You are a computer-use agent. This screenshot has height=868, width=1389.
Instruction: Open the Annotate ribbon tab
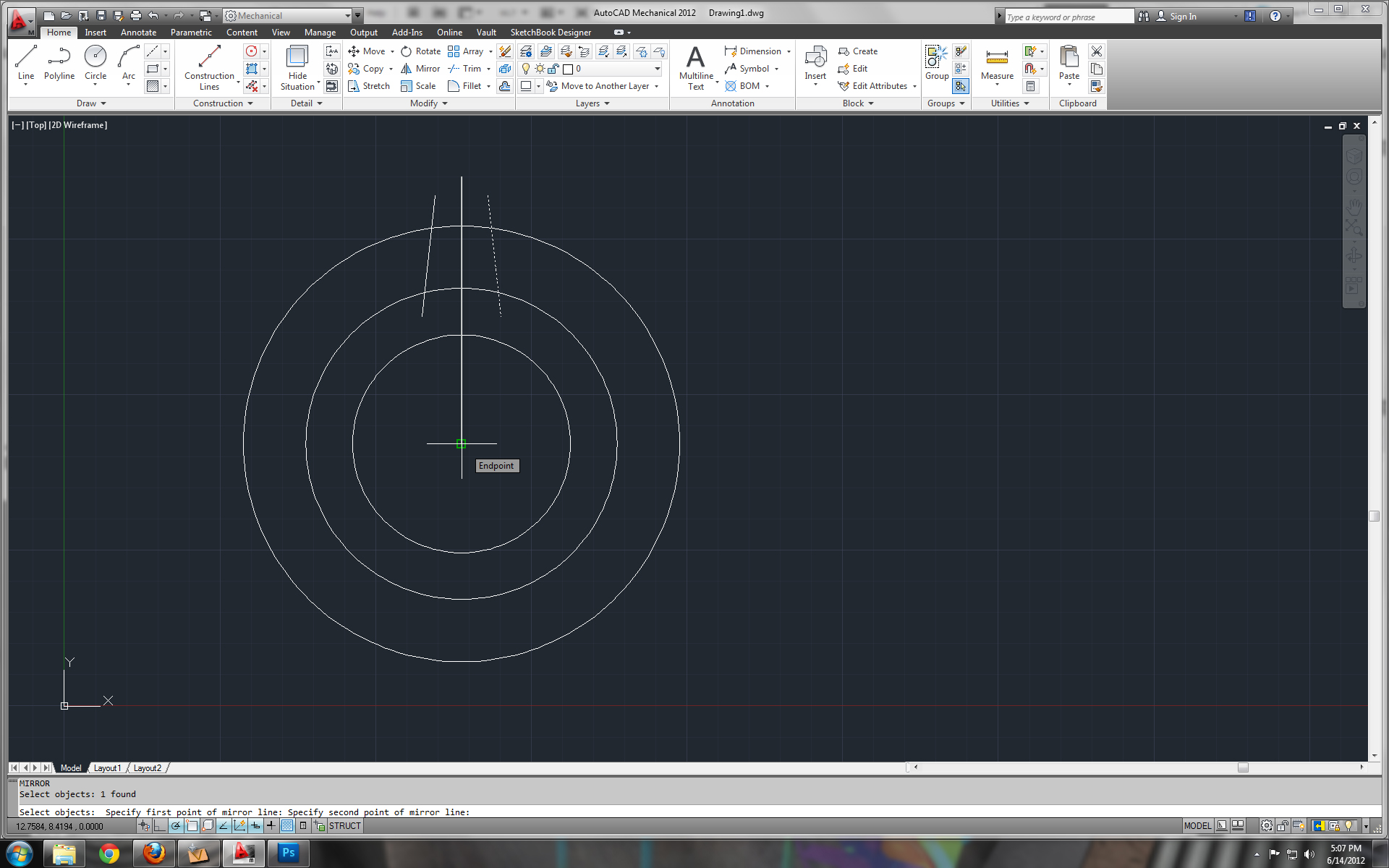click(138, 33)
